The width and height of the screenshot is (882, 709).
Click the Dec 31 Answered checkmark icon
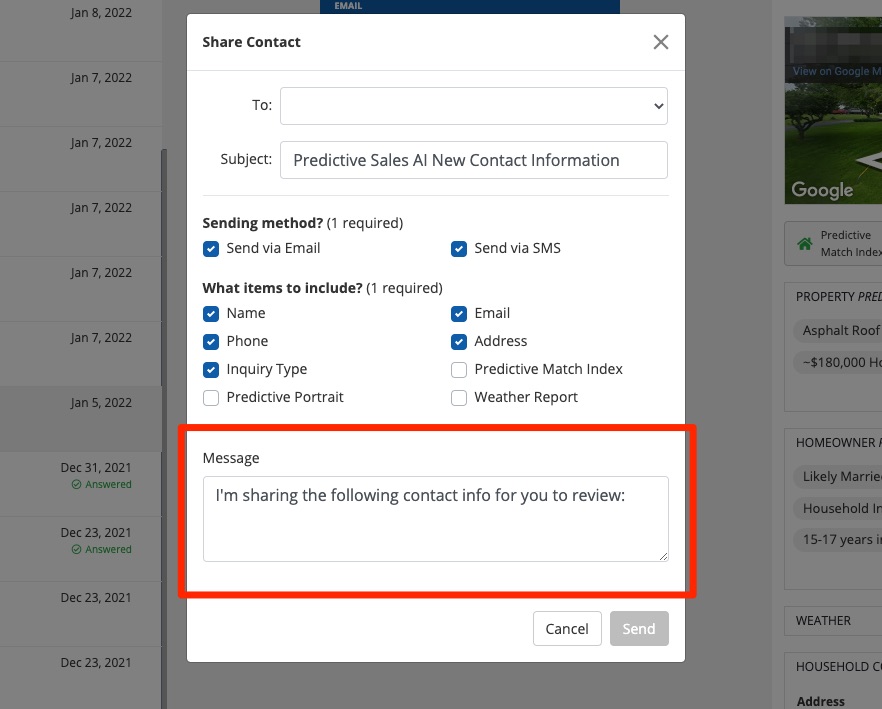pyautogui.click(x=76, y=485)
